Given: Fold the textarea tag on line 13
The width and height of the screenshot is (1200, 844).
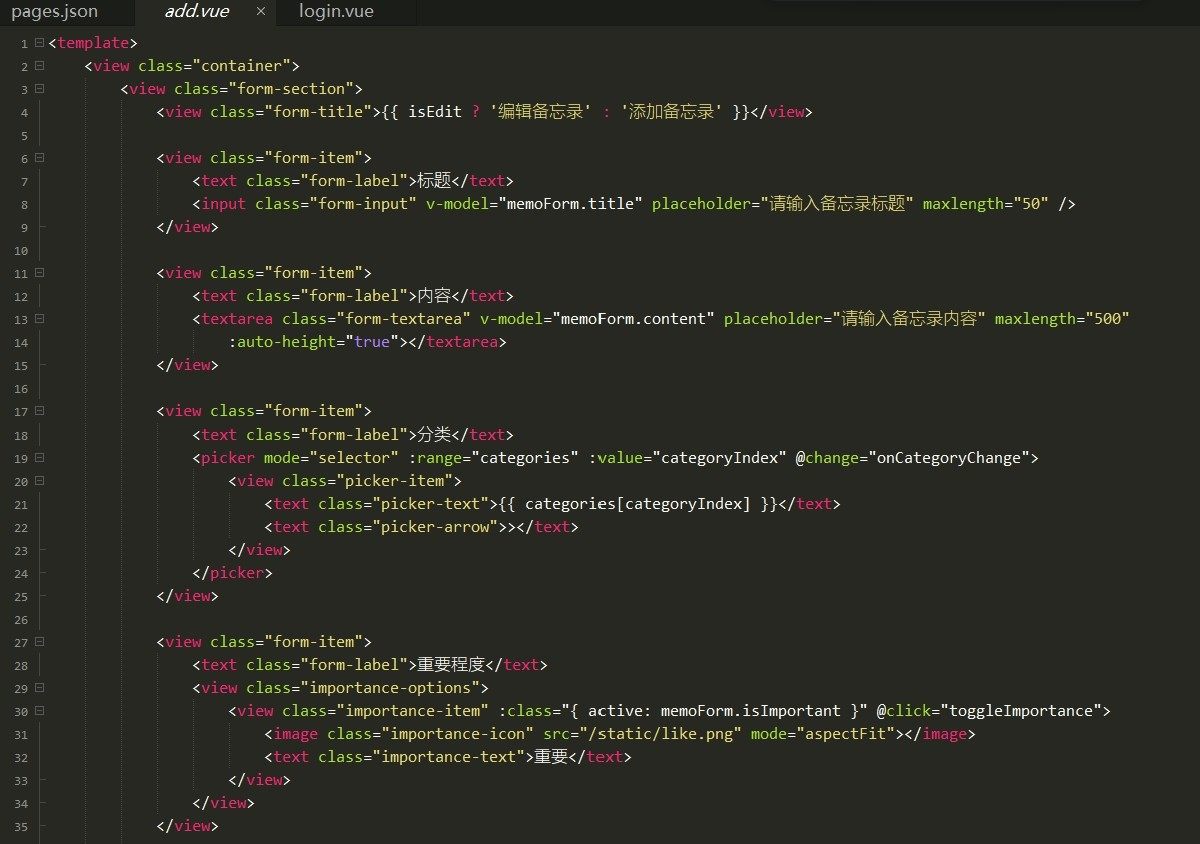Looking at the screenshot, I should pyautogui.click(x=39, y=319).
